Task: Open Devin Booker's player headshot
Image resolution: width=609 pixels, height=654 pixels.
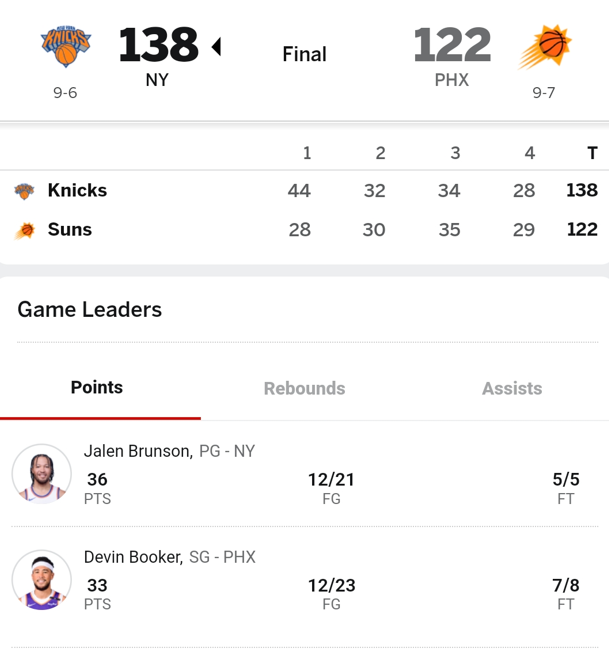Action: 42,580
